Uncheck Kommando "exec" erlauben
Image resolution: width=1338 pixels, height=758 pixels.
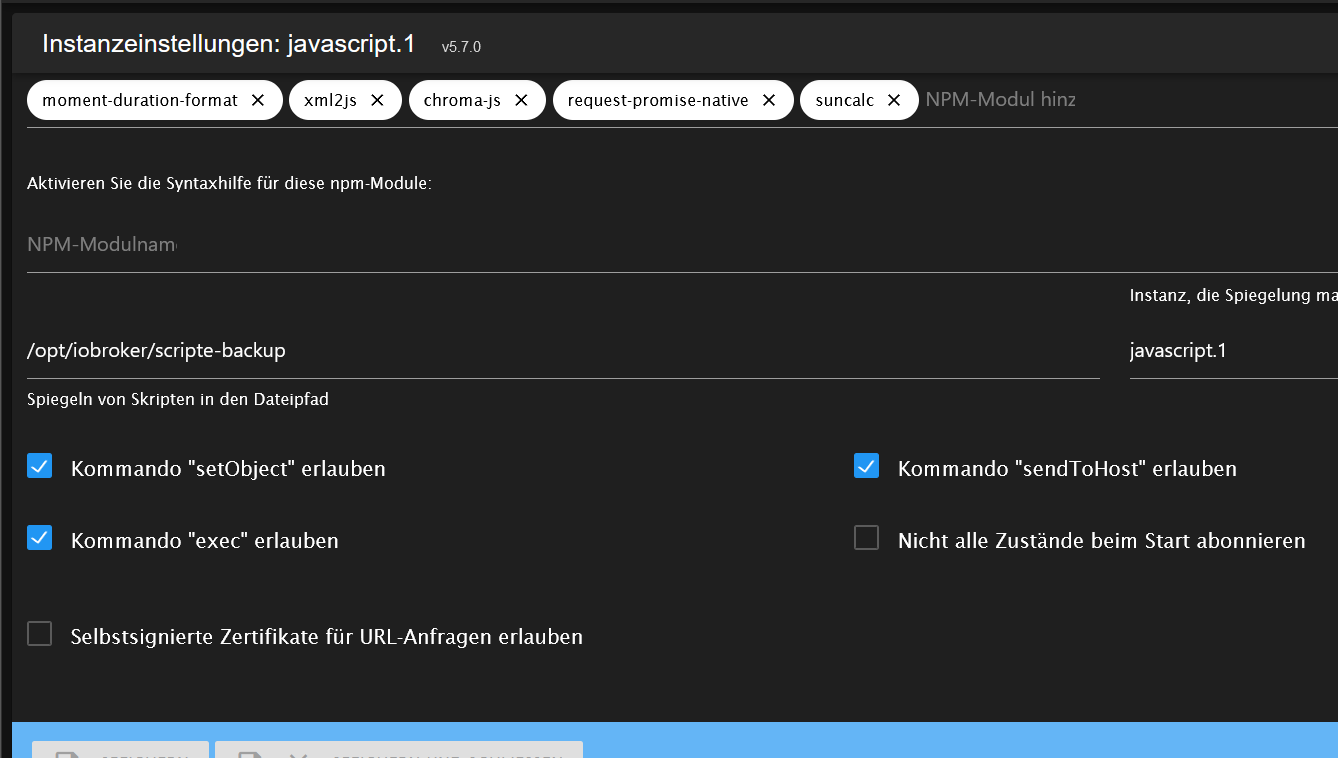click(x=40, y=538)
